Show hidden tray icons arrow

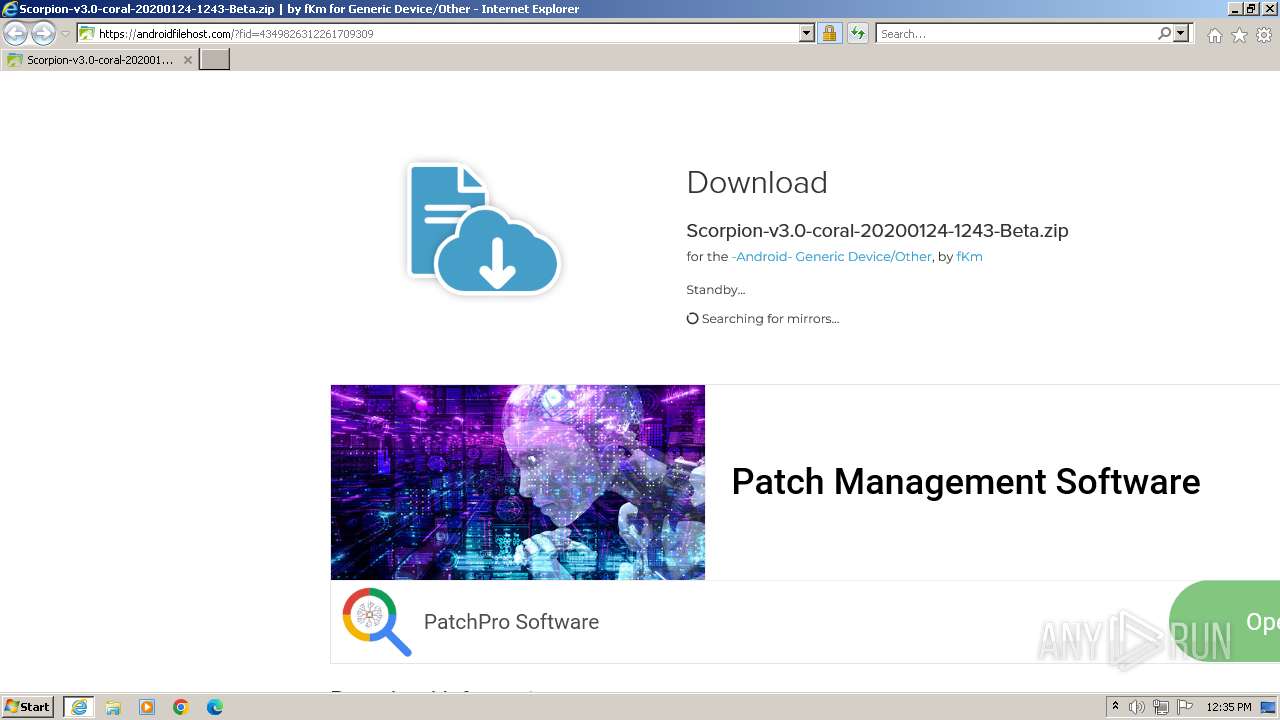(x=1115, y=707)
